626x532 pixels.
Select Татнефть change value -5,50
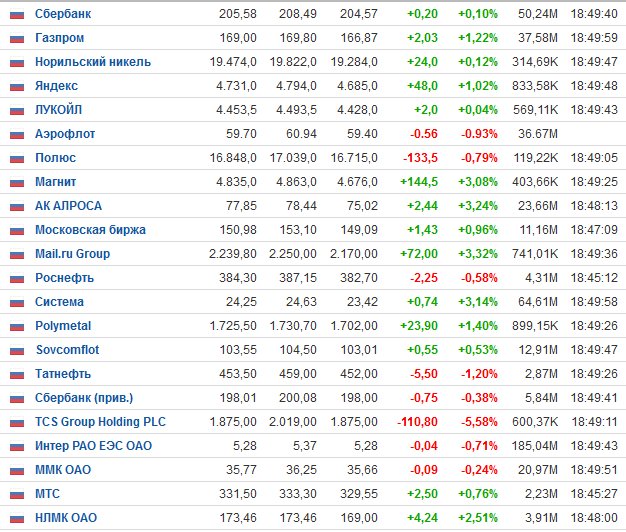coord(424,374)
